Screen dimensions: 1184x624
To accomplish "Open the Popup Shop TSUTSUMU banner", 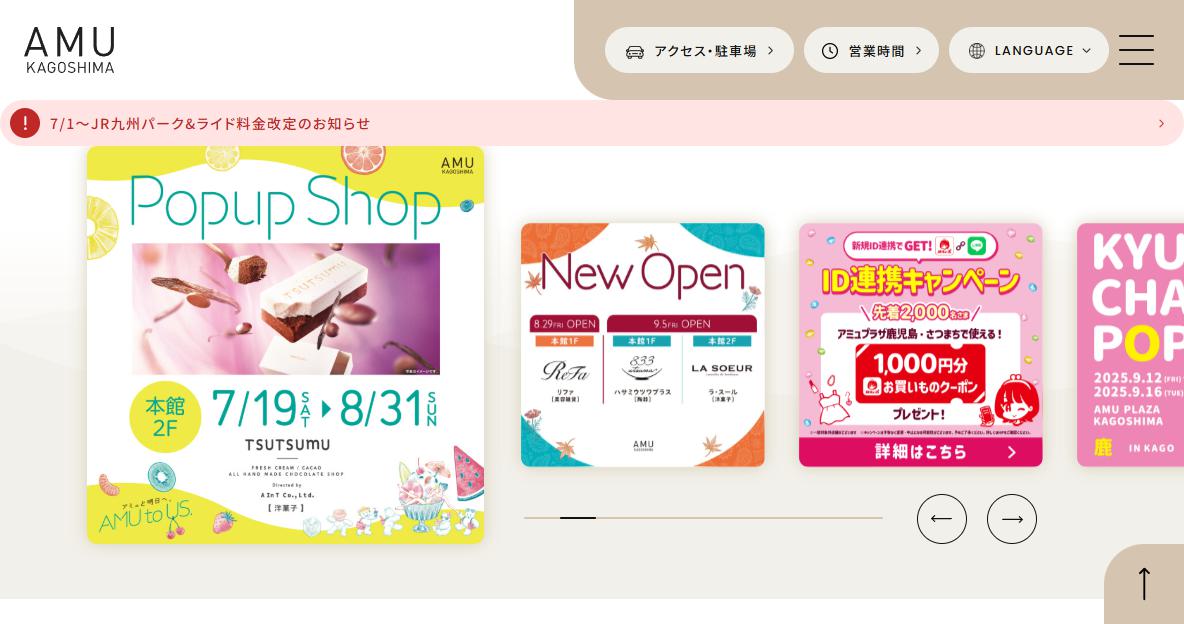I will click(x=285, y=344).
